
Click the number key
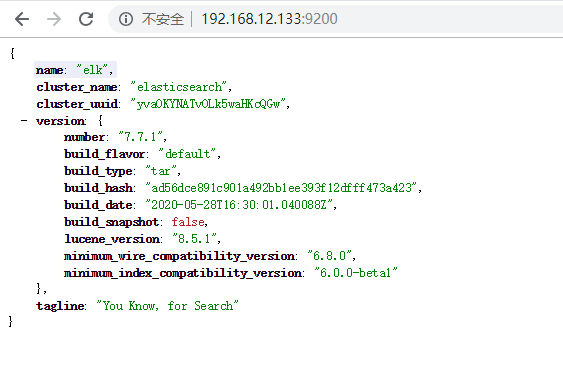pos(85,137)
